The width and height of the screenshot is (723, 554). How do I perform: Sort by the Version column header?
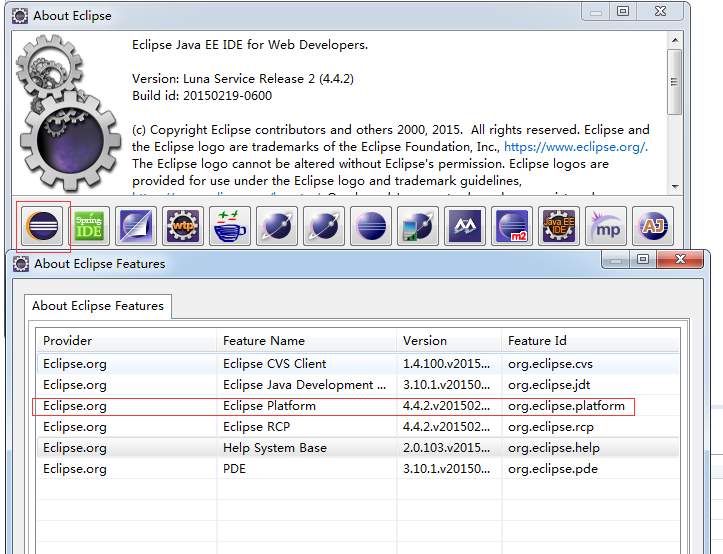450,341
